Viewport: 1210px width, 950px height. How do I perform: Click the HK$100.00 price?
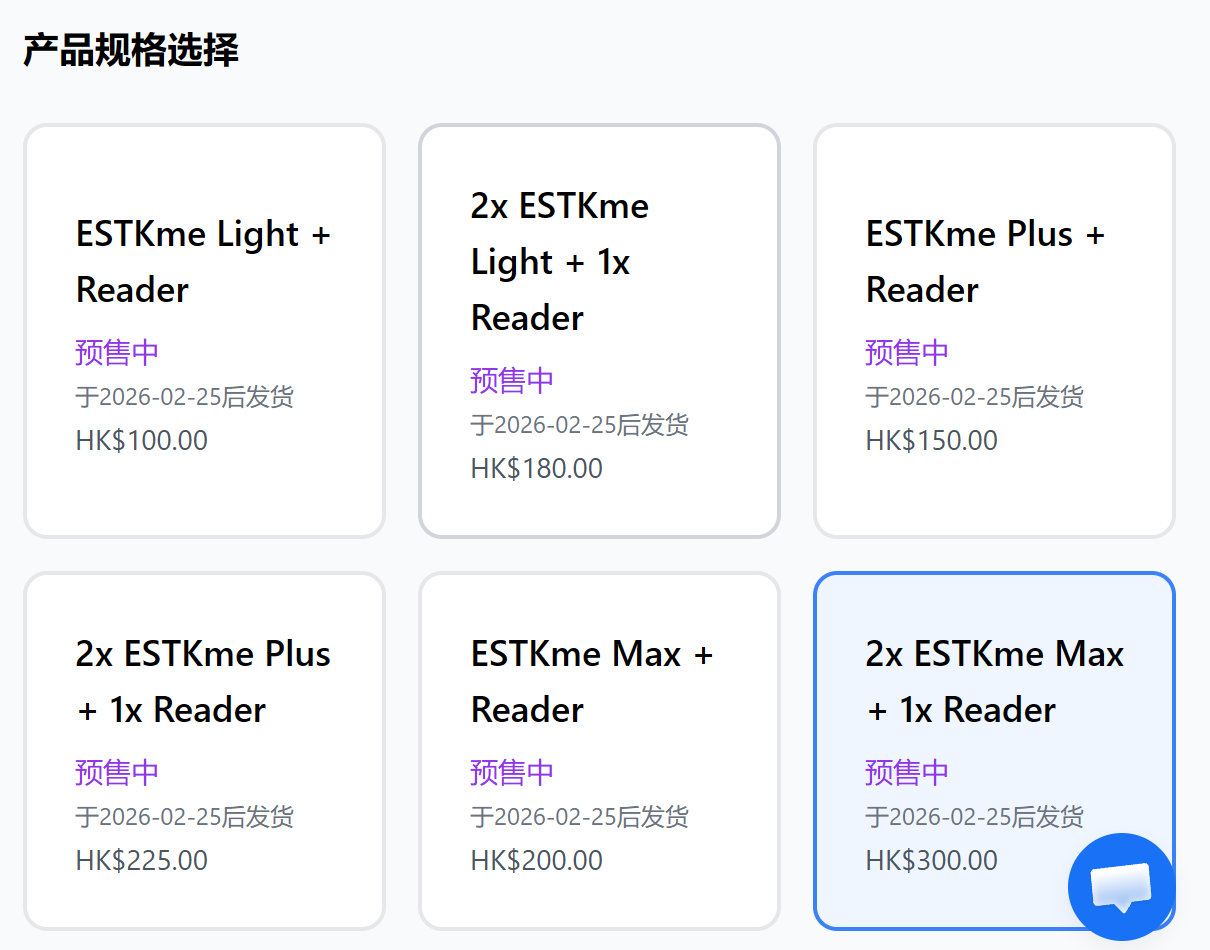(x=142, y=441)
